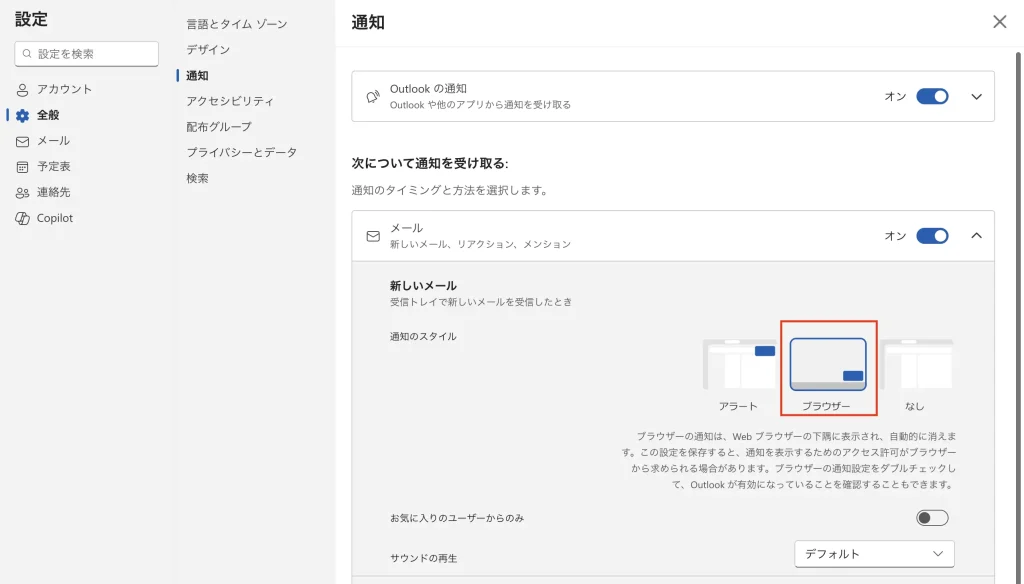Image resolution: width=1024 pixels, height=584 pixels.
Task: Go to プライバシーとデータ settings
Action: tap(241, 152)
